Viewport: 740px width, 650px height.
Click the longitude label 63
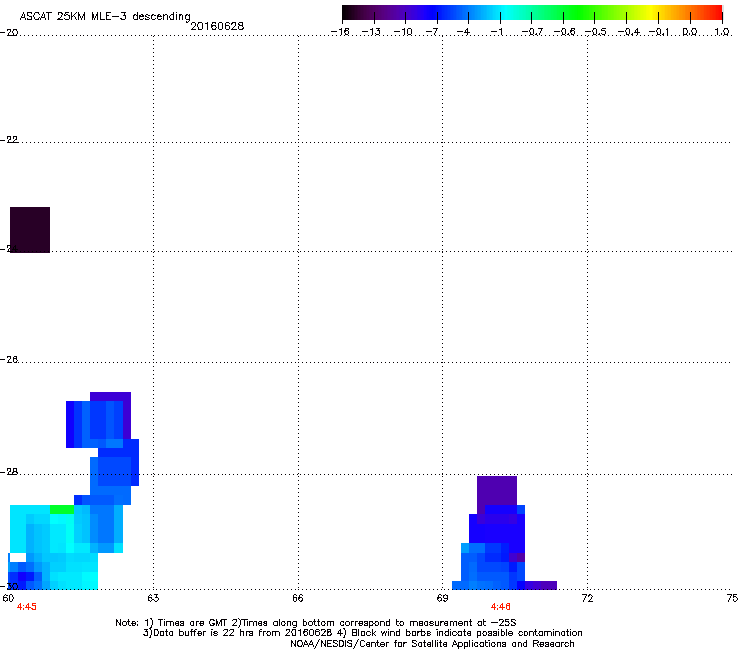[153, 598]
